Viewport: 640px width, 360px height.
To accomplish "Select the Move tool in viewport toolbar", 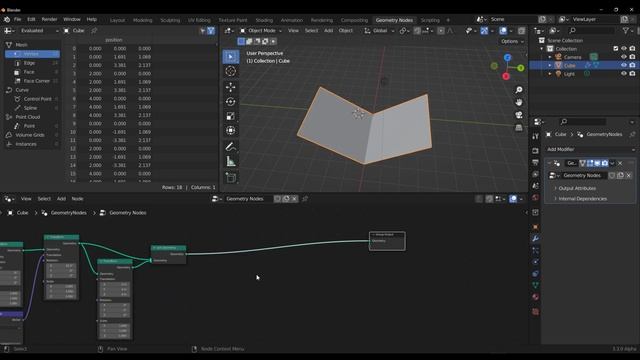I will click(x=231, y=87).
